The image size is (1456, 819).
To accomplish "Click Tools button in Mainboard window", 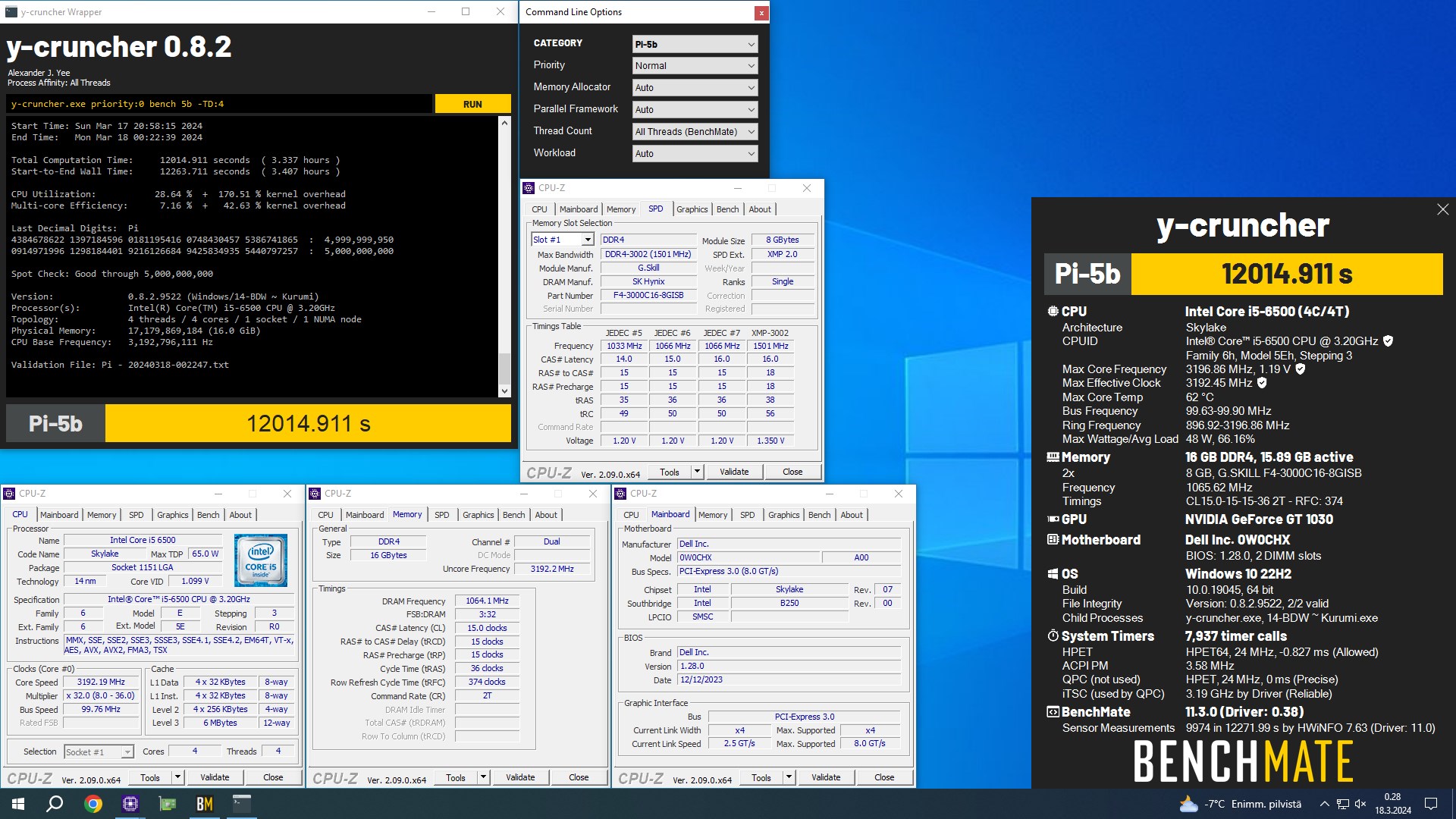I will click(761, 777).
